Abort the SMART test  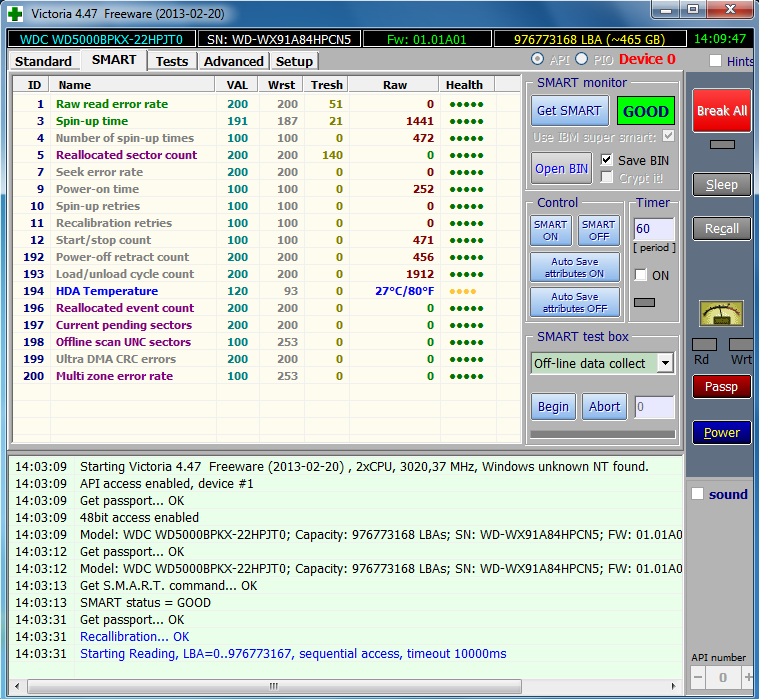tap(605, 407)
